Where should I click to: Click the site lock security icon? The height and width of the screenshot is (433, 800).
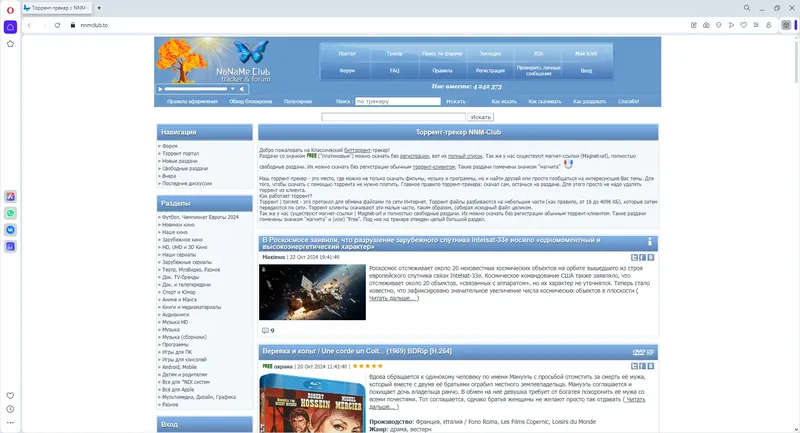click(73, 25)
